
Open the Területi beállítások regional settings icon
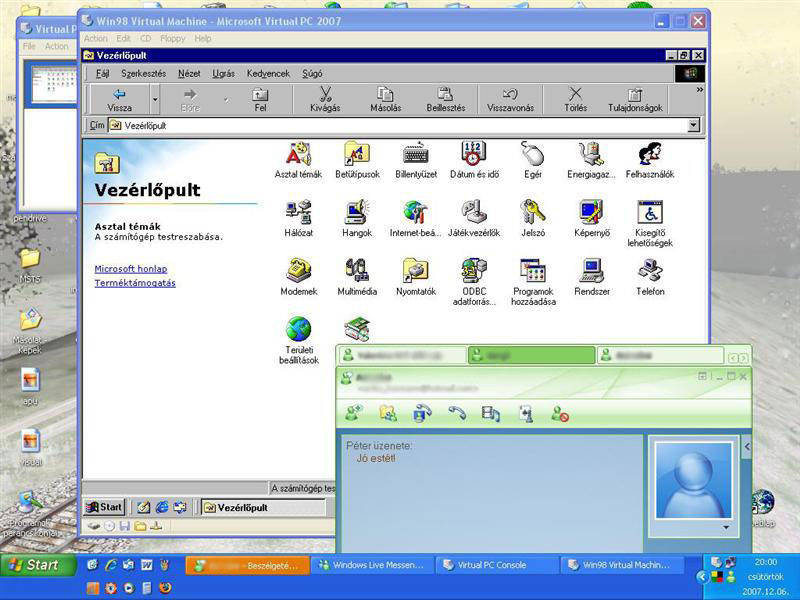298,340
